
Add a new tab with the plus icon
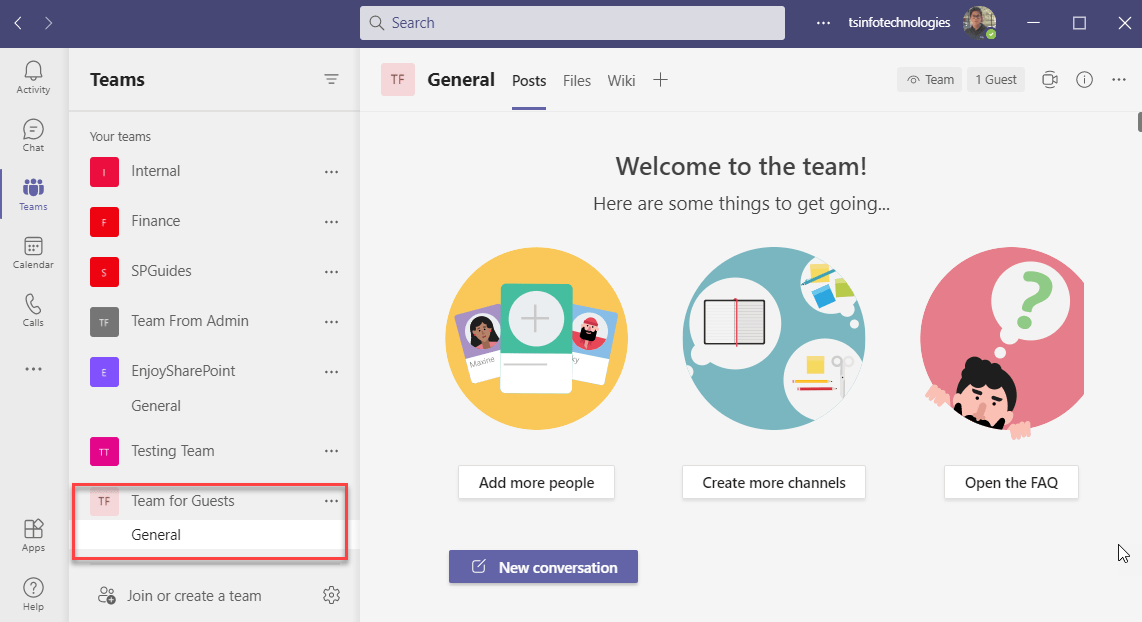tap(660, 80)
